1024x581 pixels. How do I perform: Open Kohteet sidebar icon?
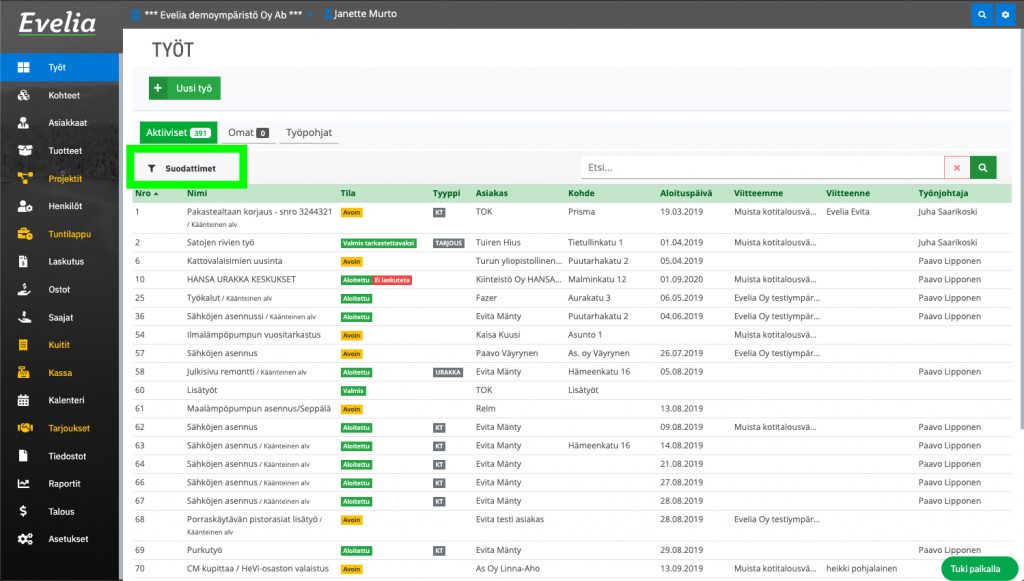pos(24,95)
